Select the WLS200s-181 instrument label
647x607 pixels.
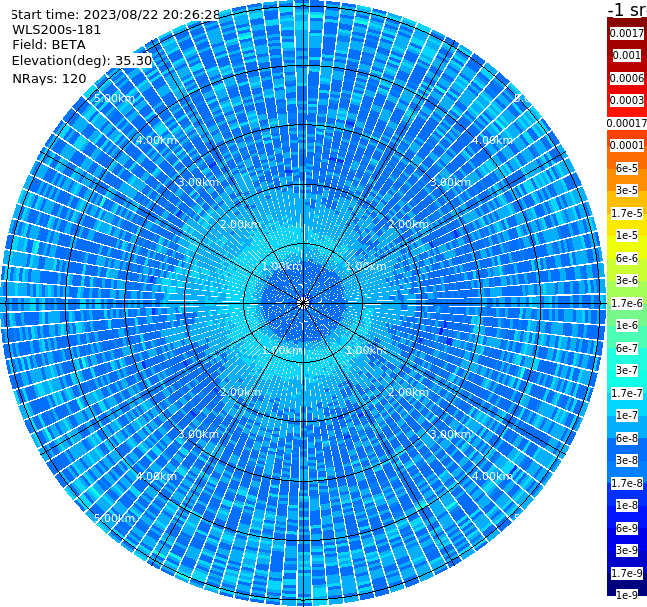point(57,30)
